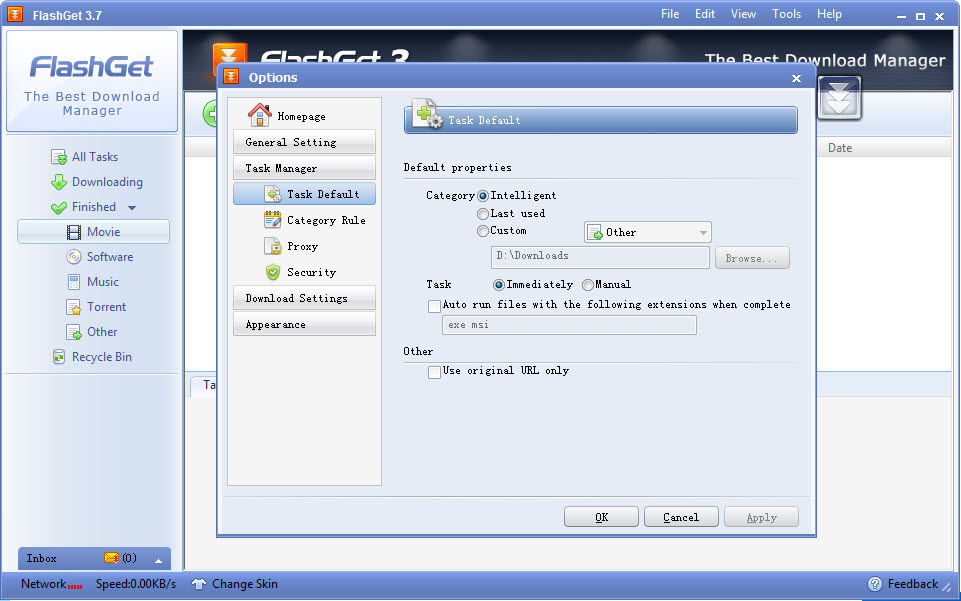The image size is (961, 601).
Task: Click the FlashGet download arrow drop-zone icon
Action: tap(839, 98)
